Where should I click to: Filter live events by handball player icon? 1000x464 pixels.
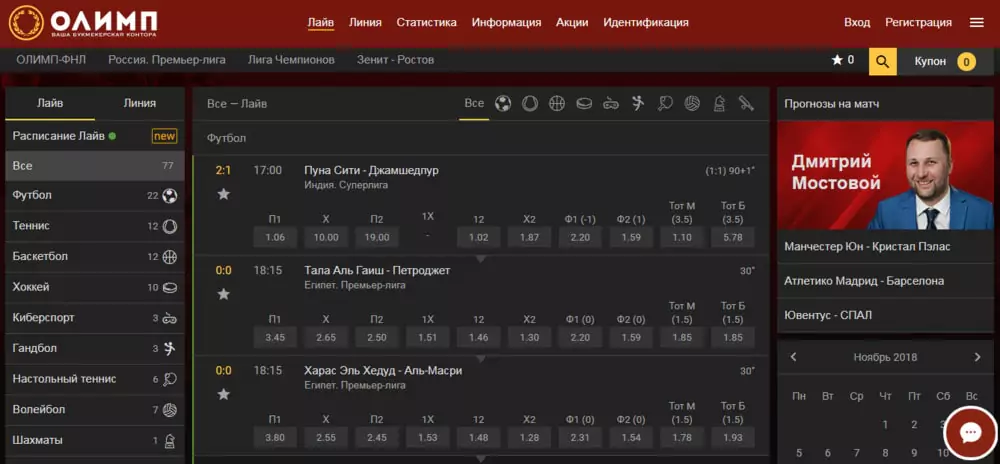pos(638,103)
